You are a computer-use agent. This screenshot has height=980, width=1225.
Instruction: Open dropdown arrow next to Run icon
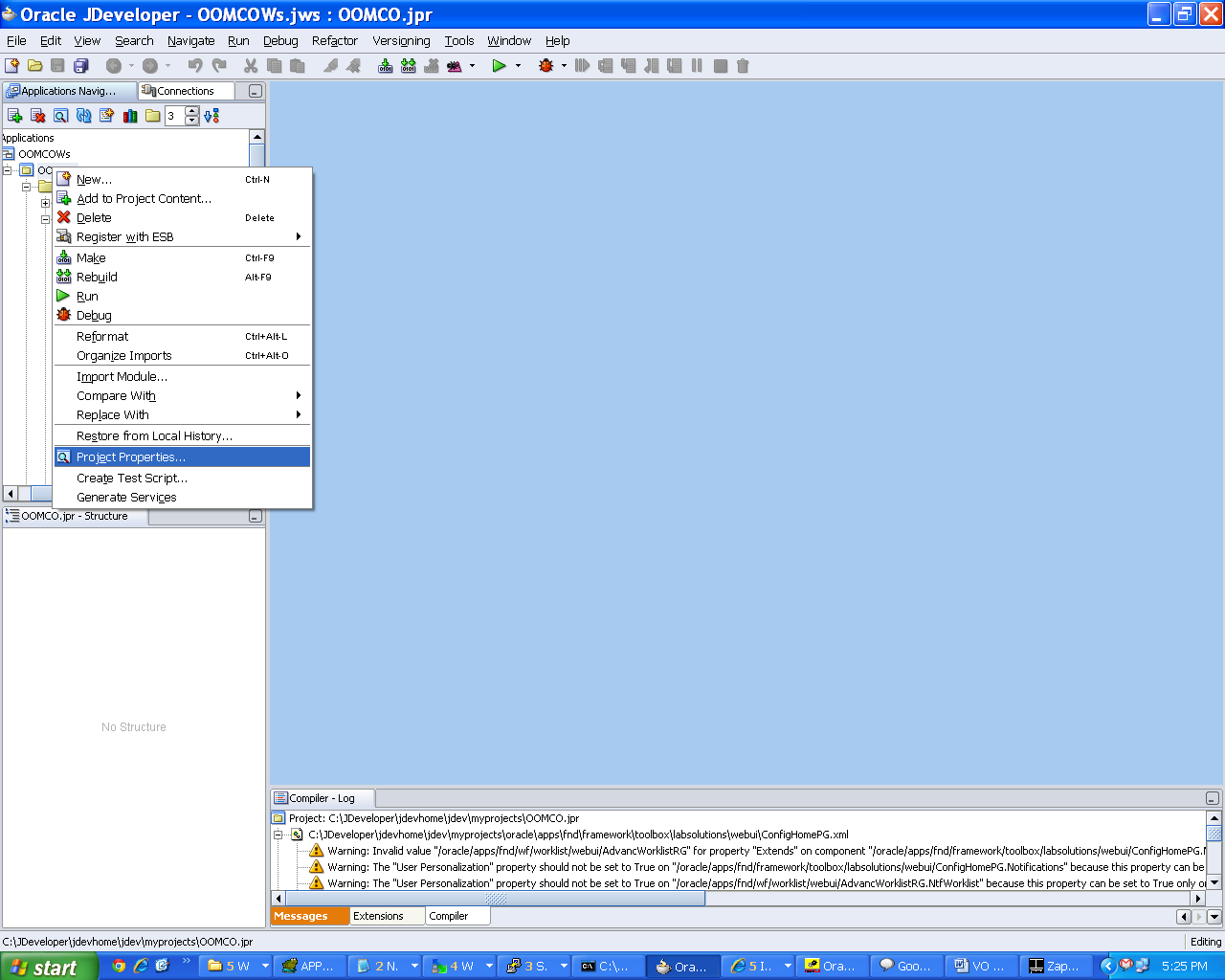point(519,66)
